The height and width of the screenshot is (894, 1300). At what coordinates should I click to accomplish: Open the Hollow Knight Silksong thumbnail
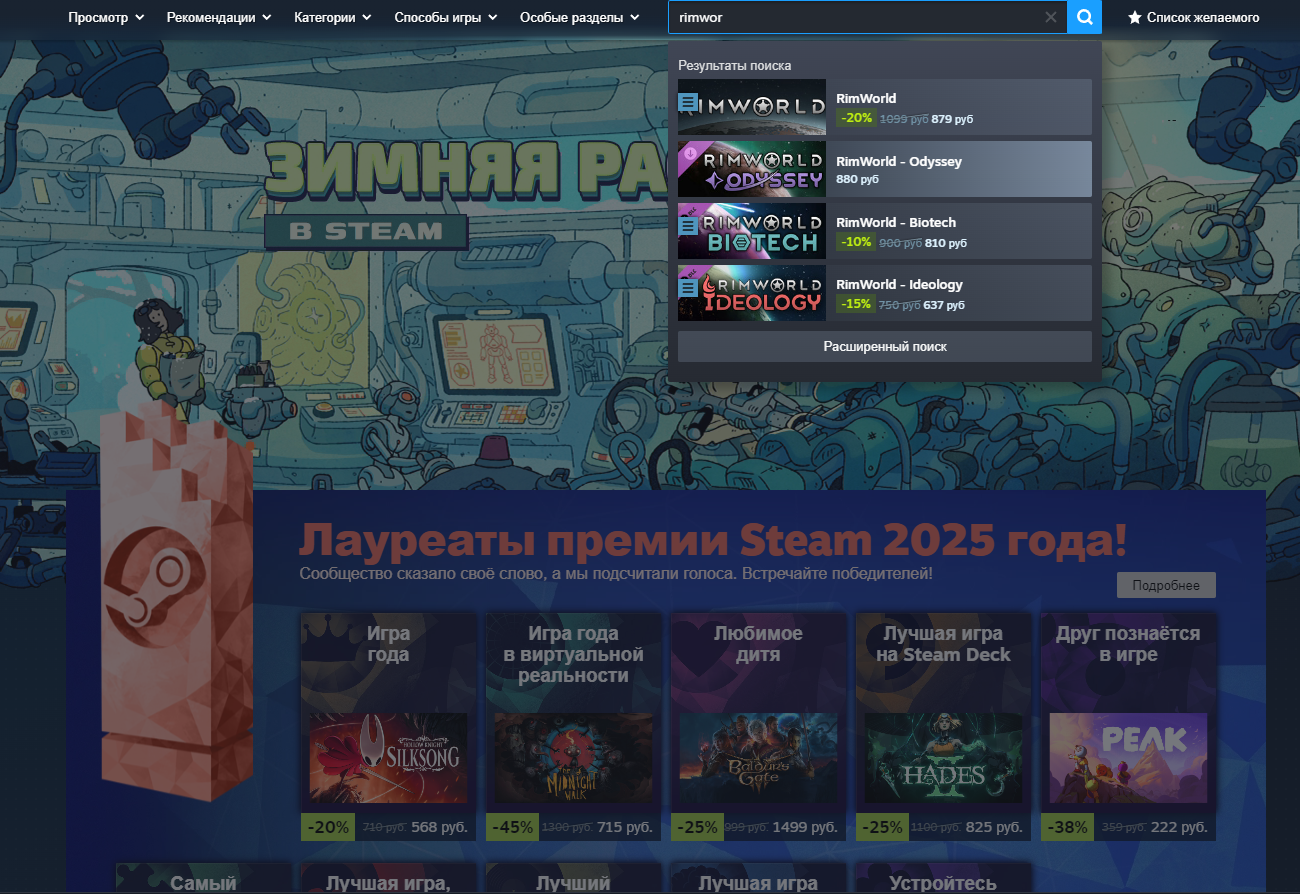pyautogui.click(x=388, y=758)
